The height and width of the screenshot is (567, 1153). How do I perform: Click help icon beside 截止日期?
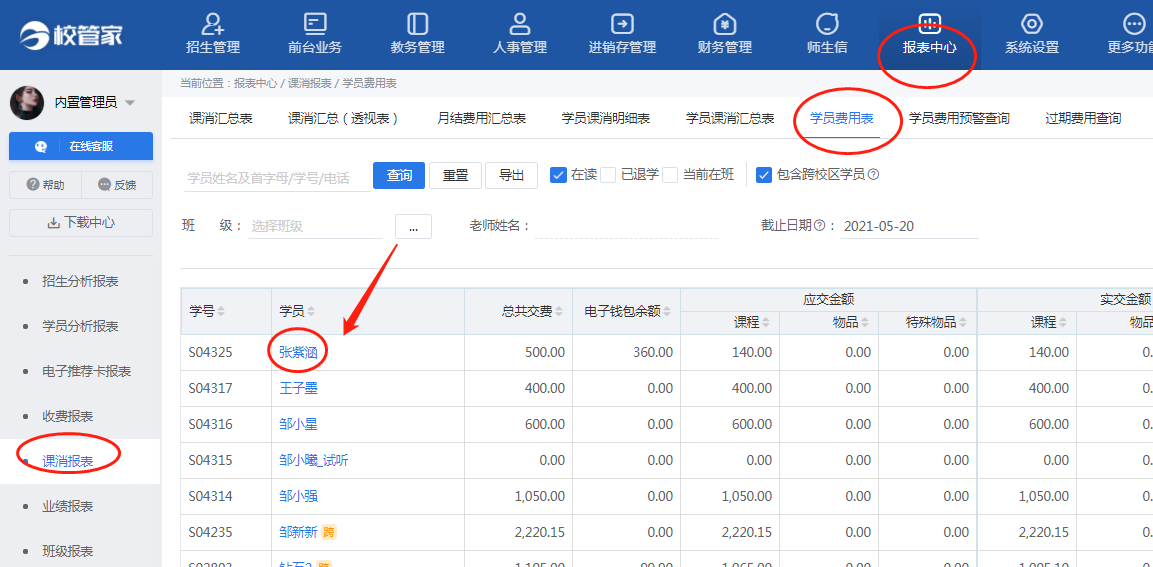click(x=820, y=226)
